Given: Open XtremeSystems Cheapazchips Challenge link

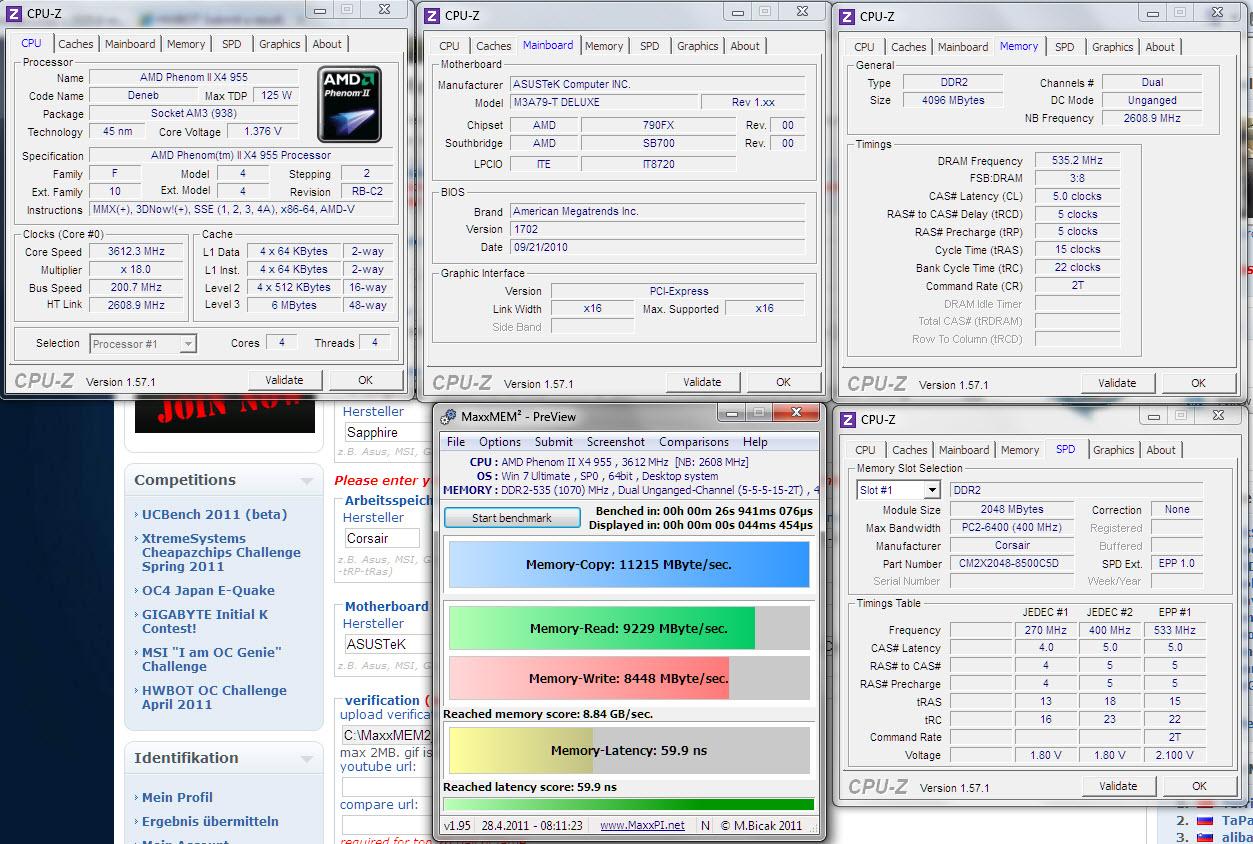Looking at the screenshot, I should [221, 552].
